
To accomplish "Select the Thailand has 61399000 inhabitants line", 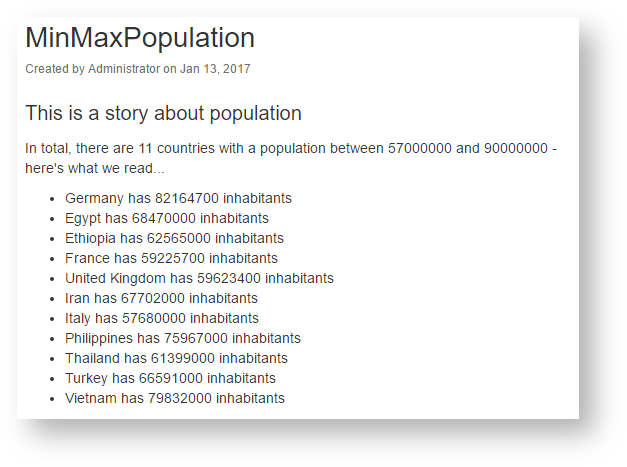I will pyautogui.click(x=176, y=358).
